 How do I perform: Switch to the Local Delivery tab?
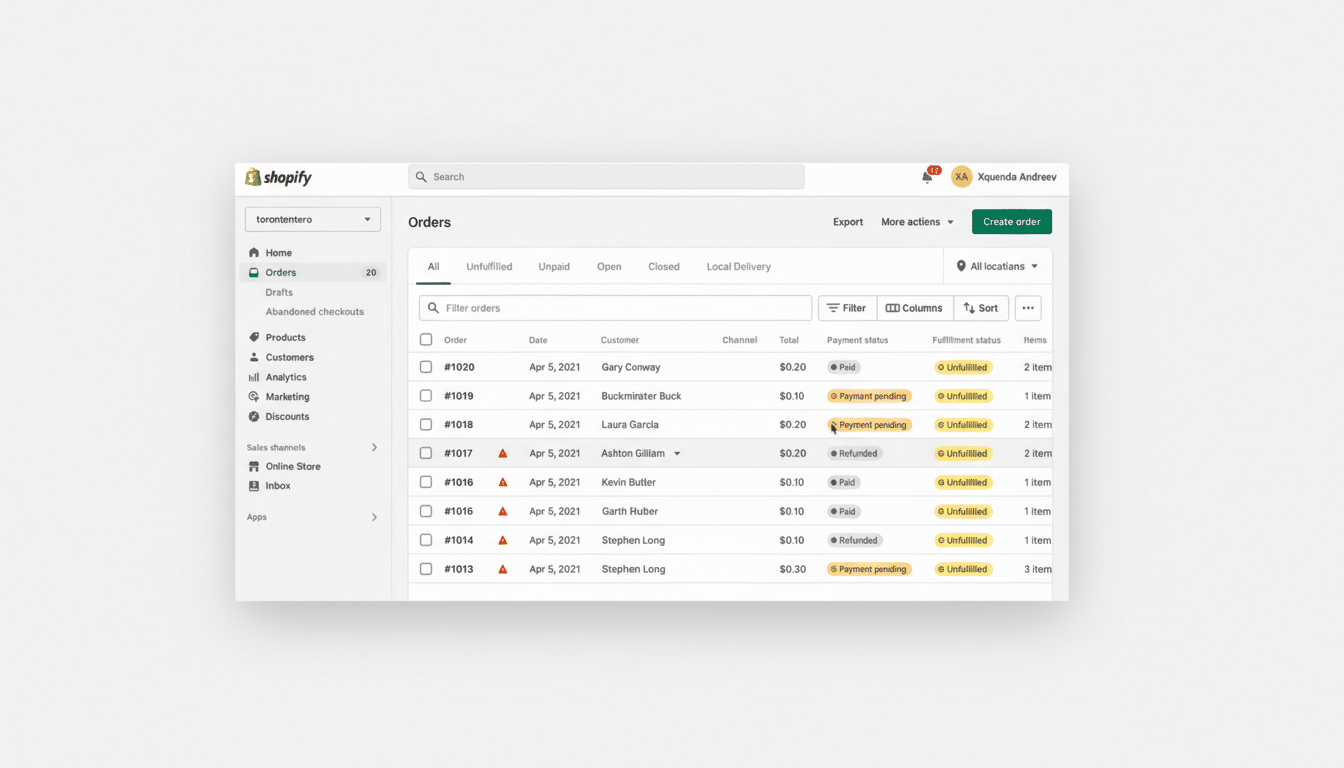[x=738, y=267]
